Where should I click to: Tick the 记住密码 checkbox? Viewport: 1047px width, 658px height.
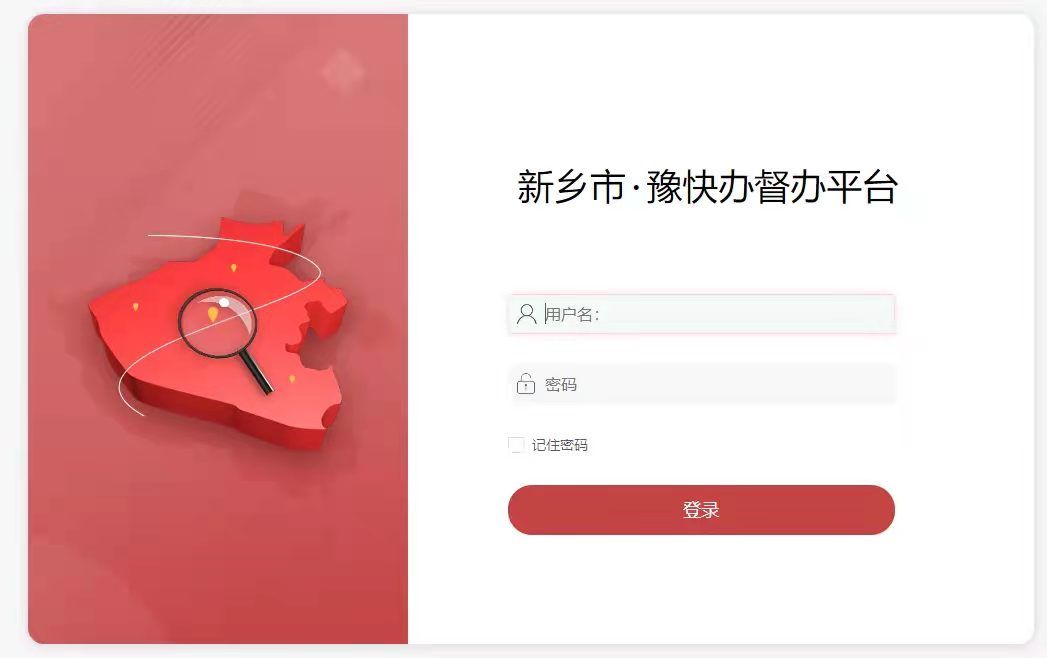pyautogui.click(x=516, y=445)
